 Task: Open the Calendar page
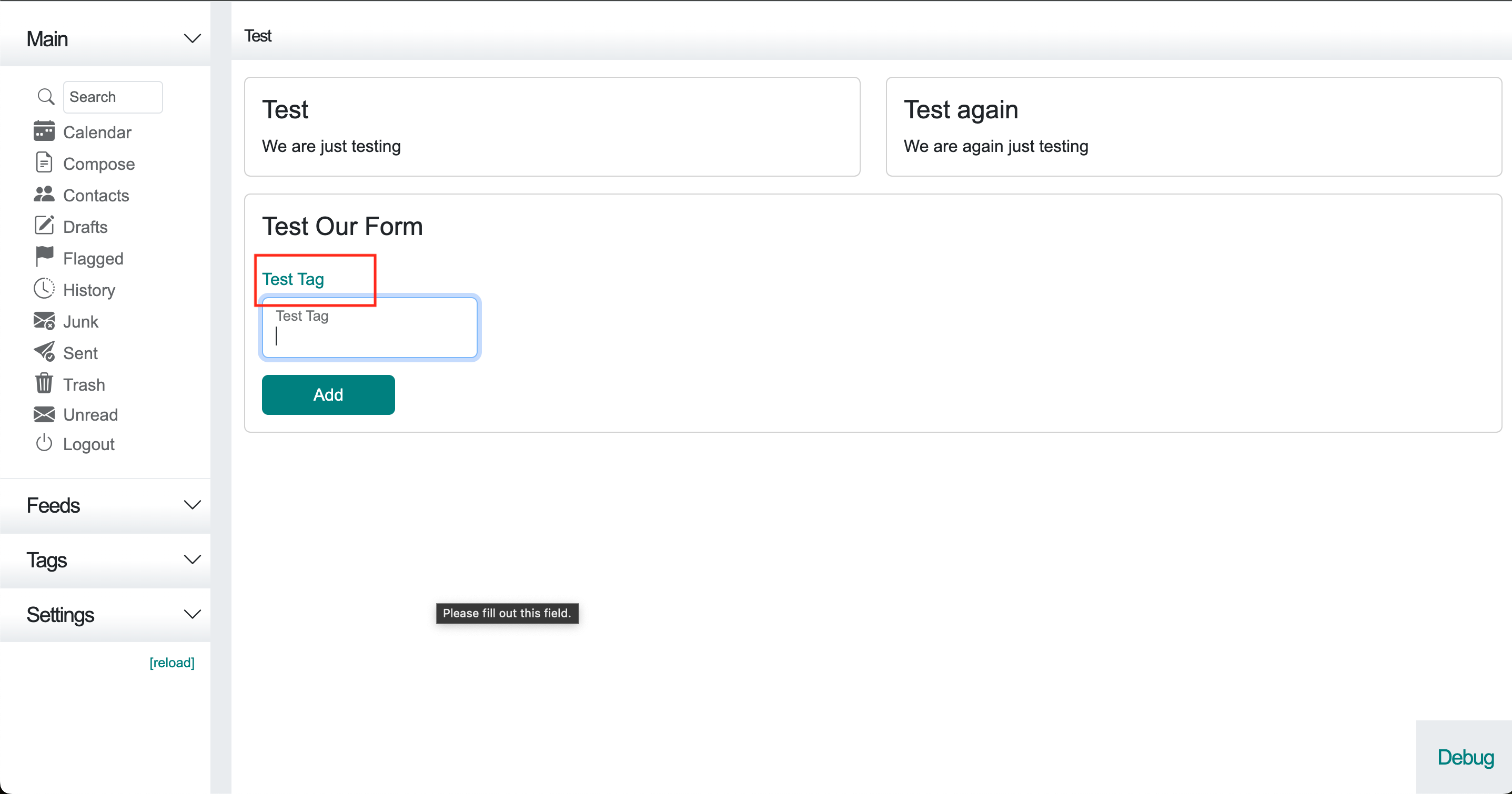97,133
